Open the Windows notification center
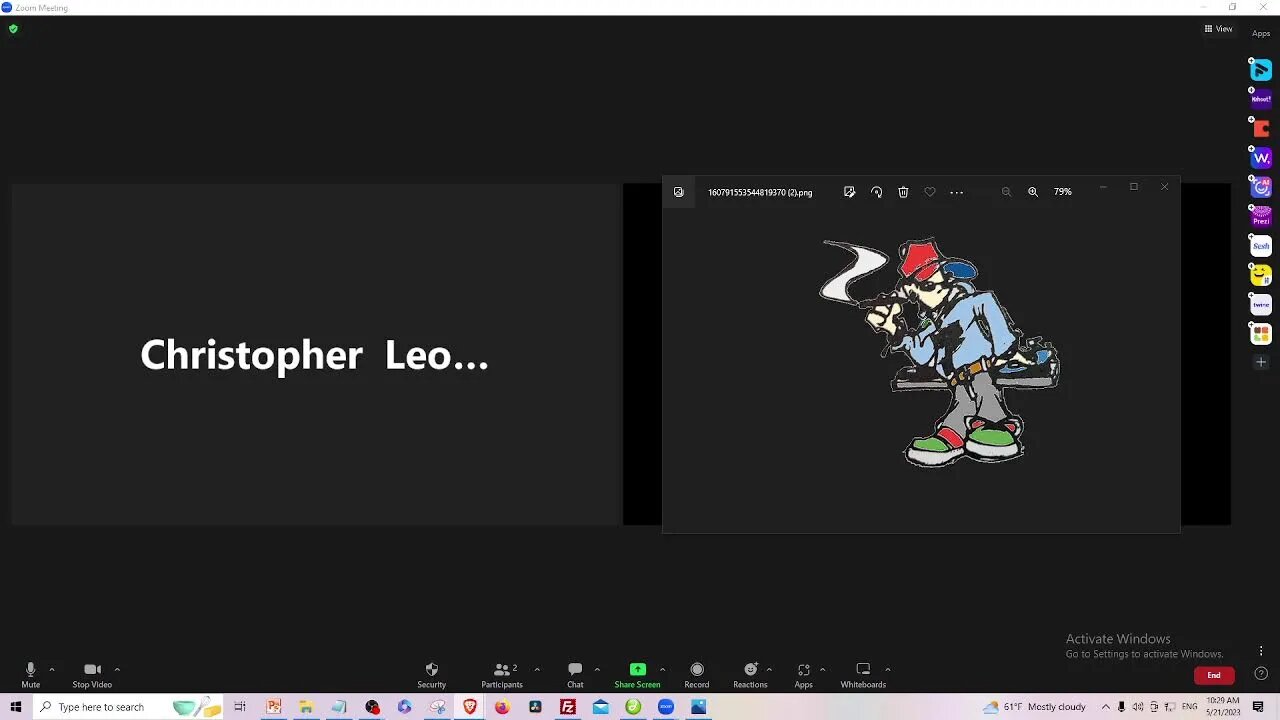Screen dimensions: 1280x720 (1259, 707)
